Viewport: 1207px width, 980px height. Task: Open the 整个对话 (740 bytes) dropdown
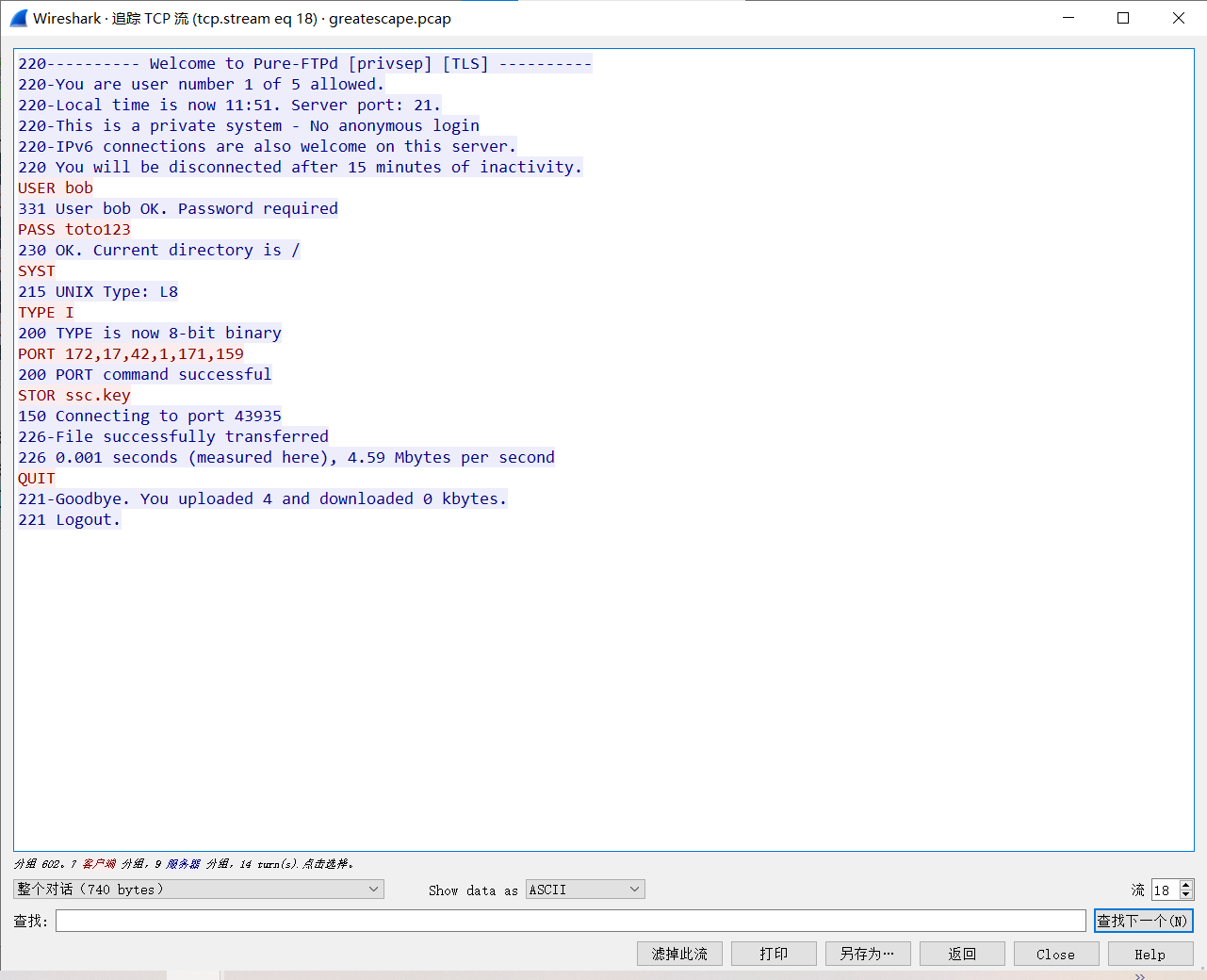point(198,890)
